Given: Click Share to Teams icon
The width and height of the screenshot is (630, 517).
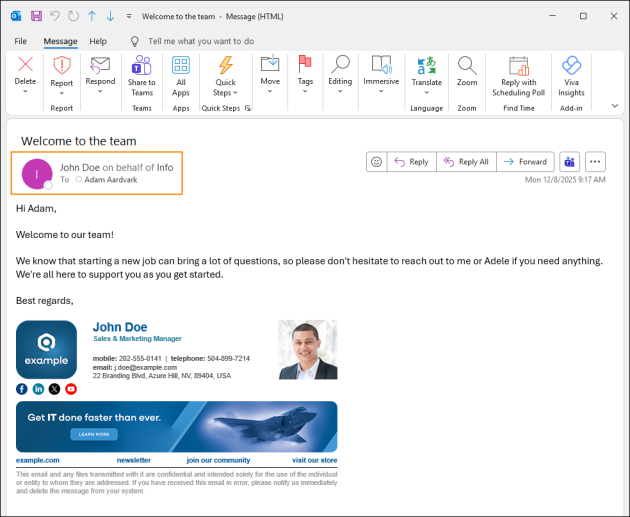Looking at the screenshot, I should (x=141, y=65).
